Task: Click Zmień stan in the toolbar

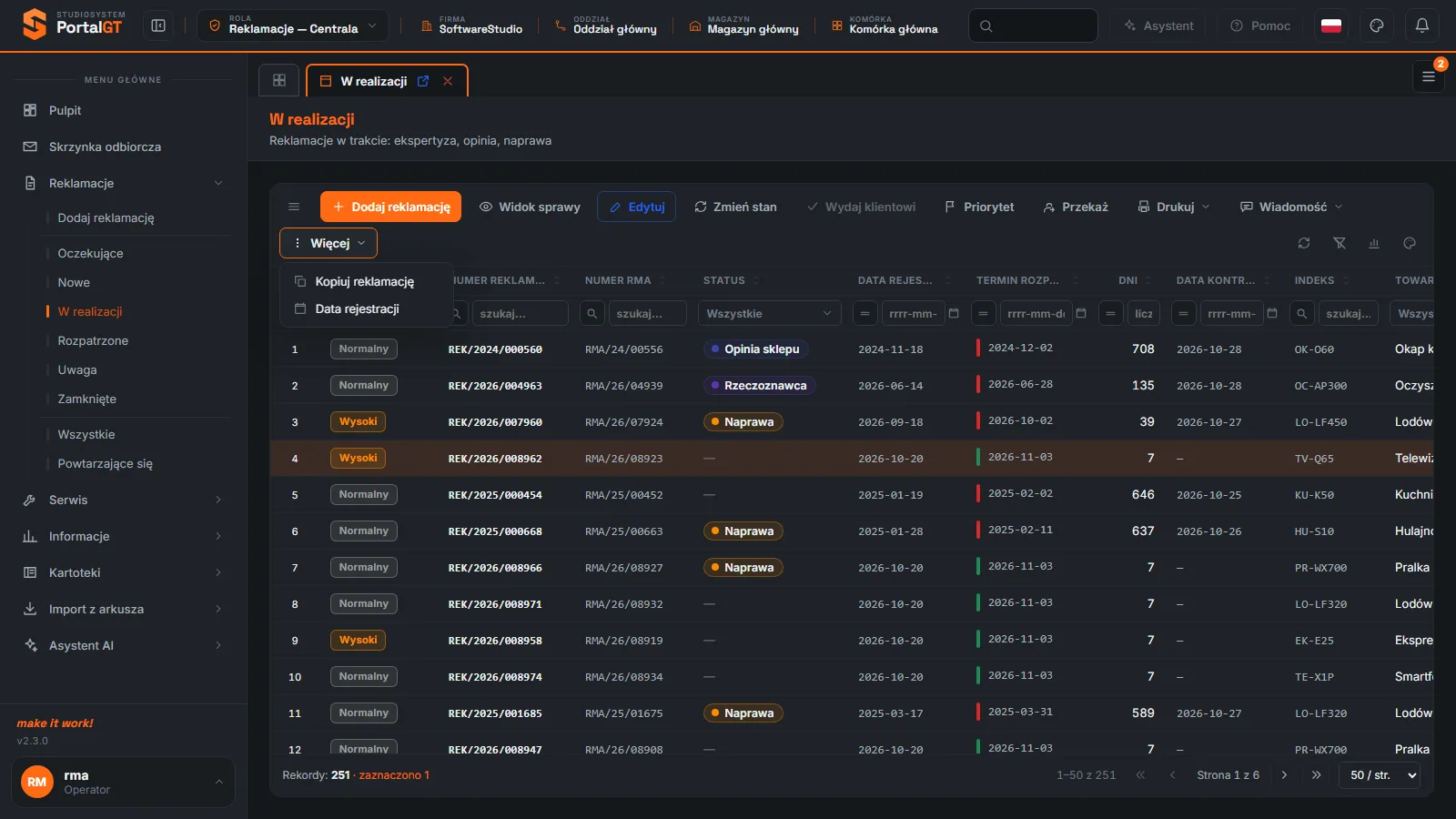Action: click(735, 207)
